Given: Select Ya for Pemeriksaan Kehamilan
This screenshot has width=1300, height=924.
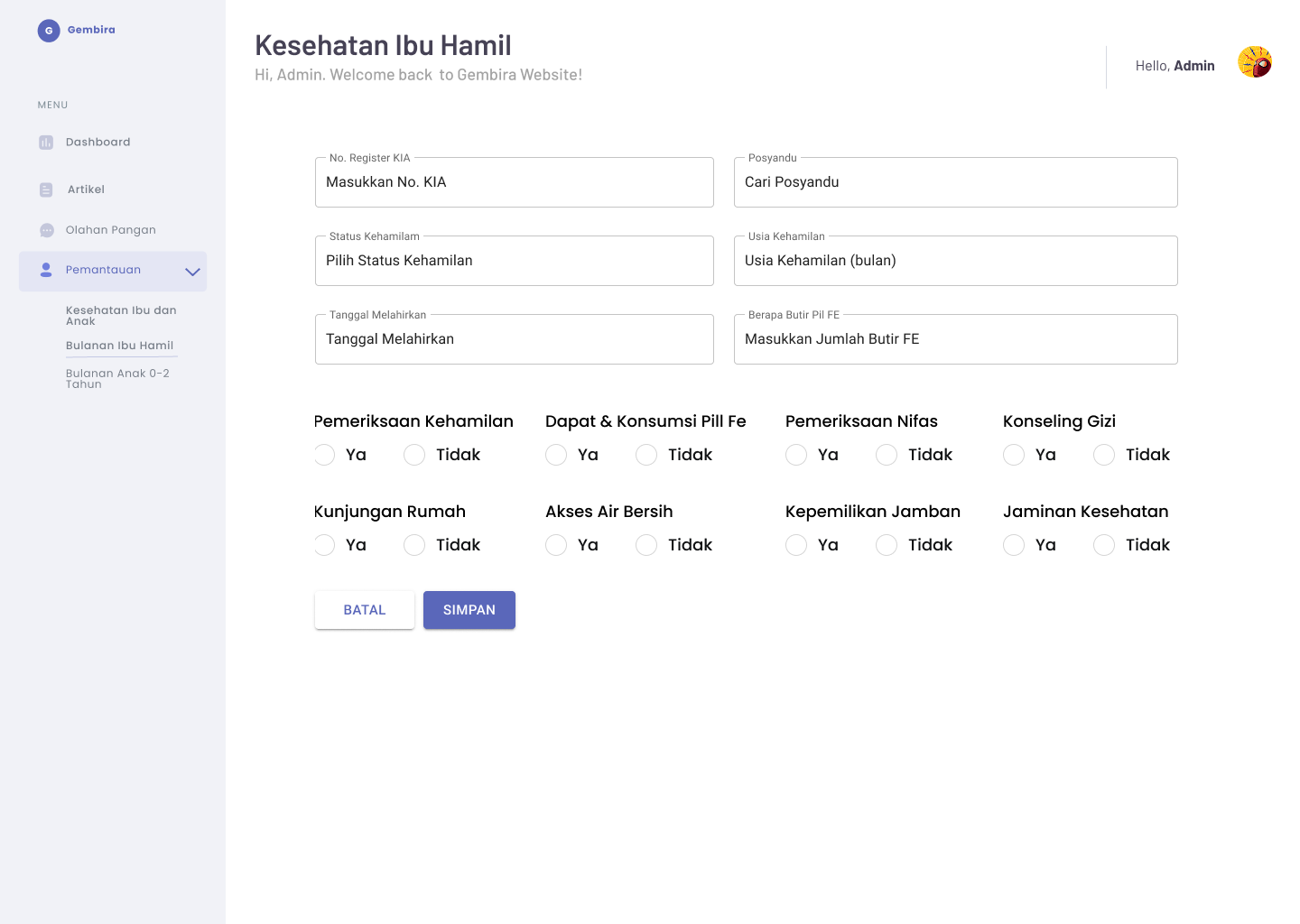Looking at the screenshot, I should pyautogui.click(x=325, y=455).
